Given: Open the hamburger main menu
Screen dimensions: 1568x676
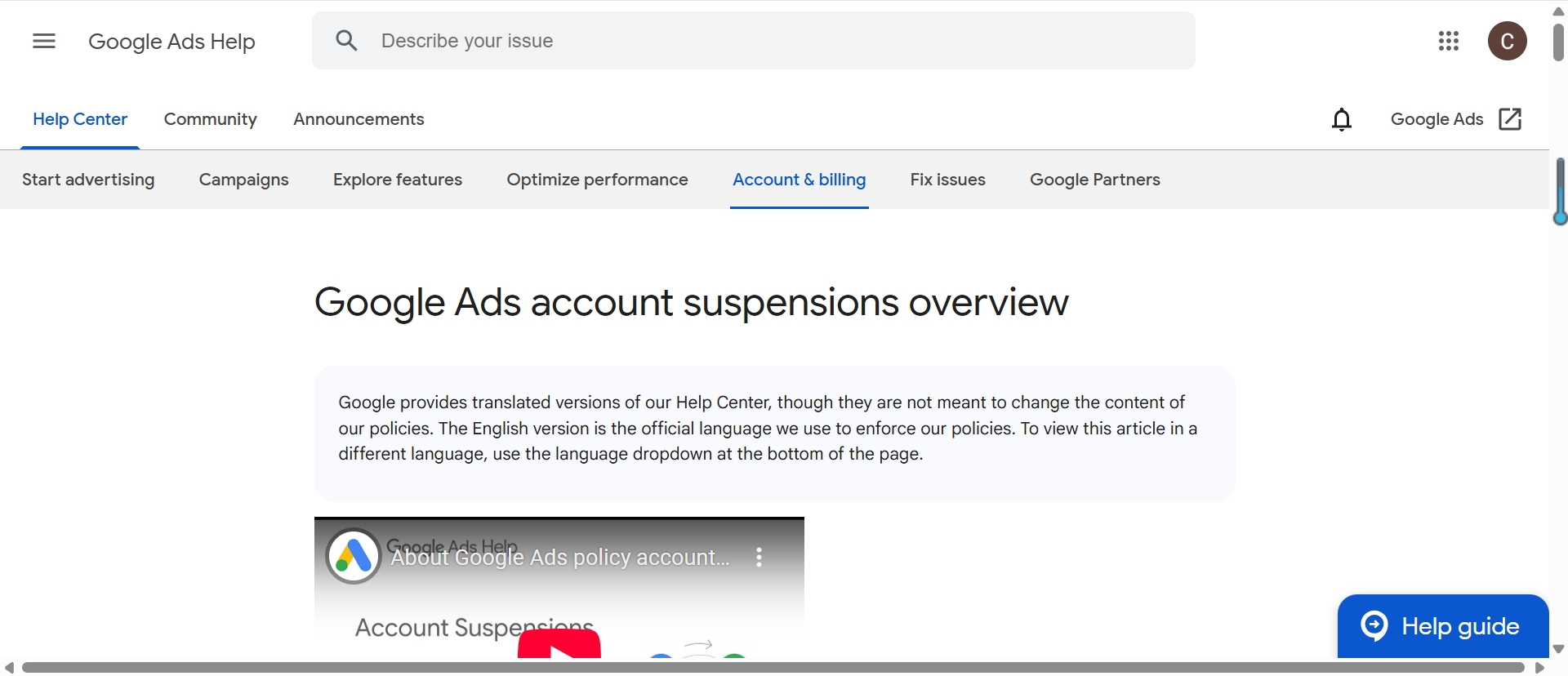Looking at the screenshot, I should coord(44,41).
